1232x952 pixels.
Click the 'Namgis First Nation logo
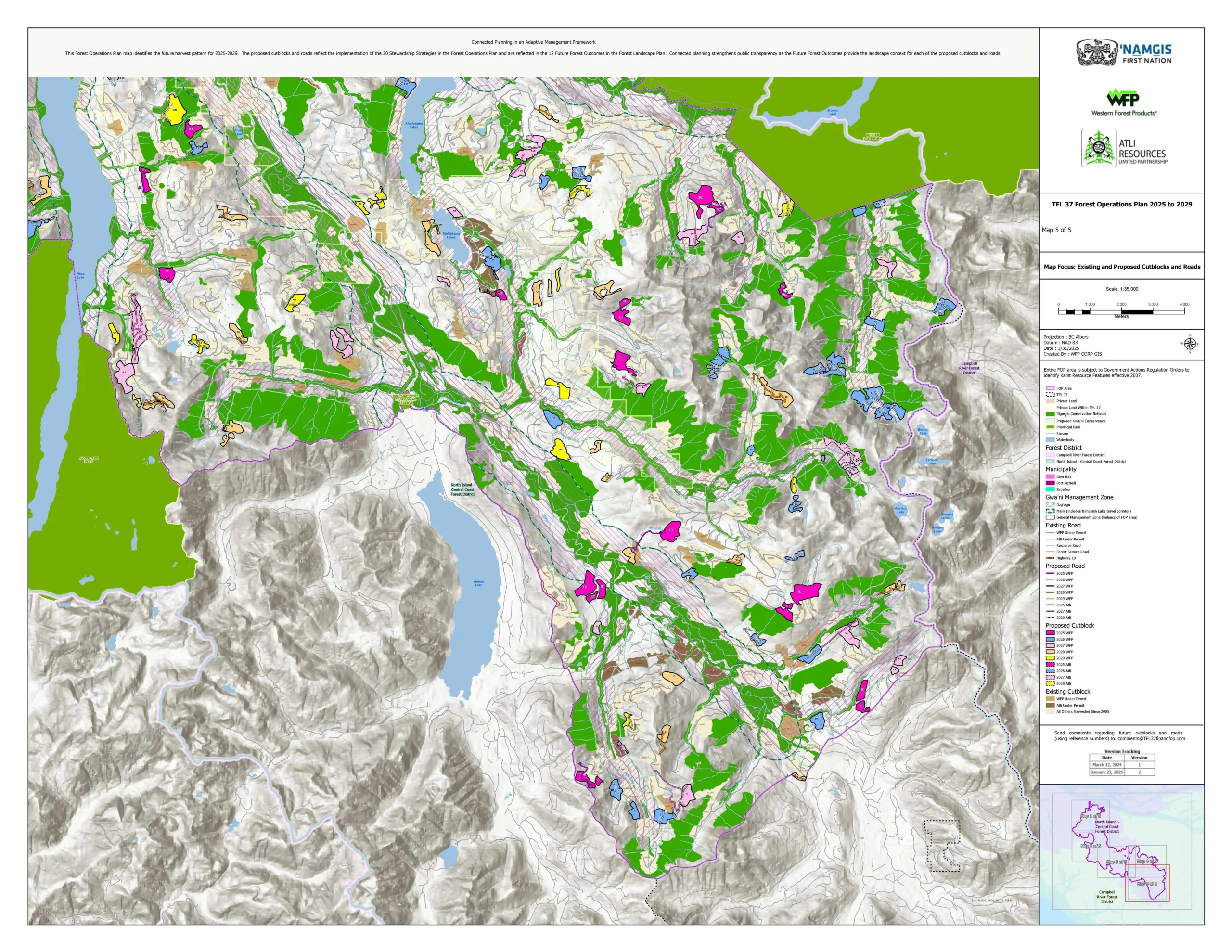click(1124, 52)
